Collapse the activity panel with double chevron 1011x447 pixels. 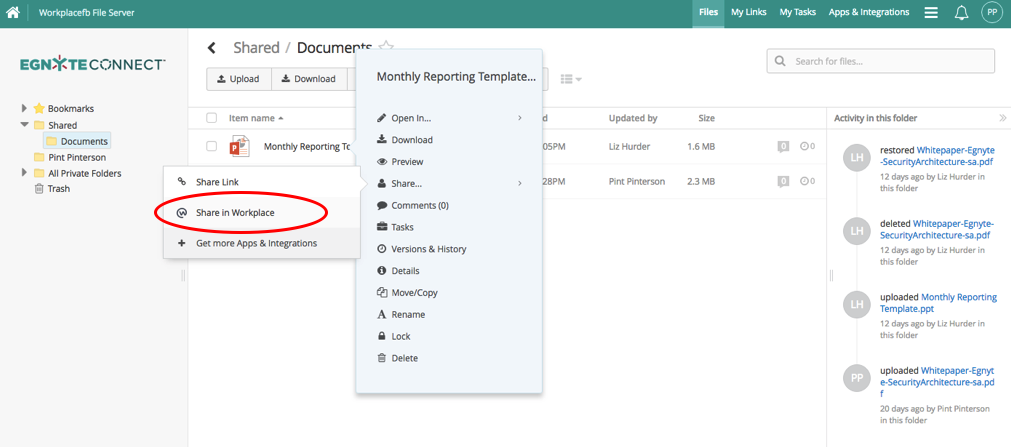tap(1003, 118)
